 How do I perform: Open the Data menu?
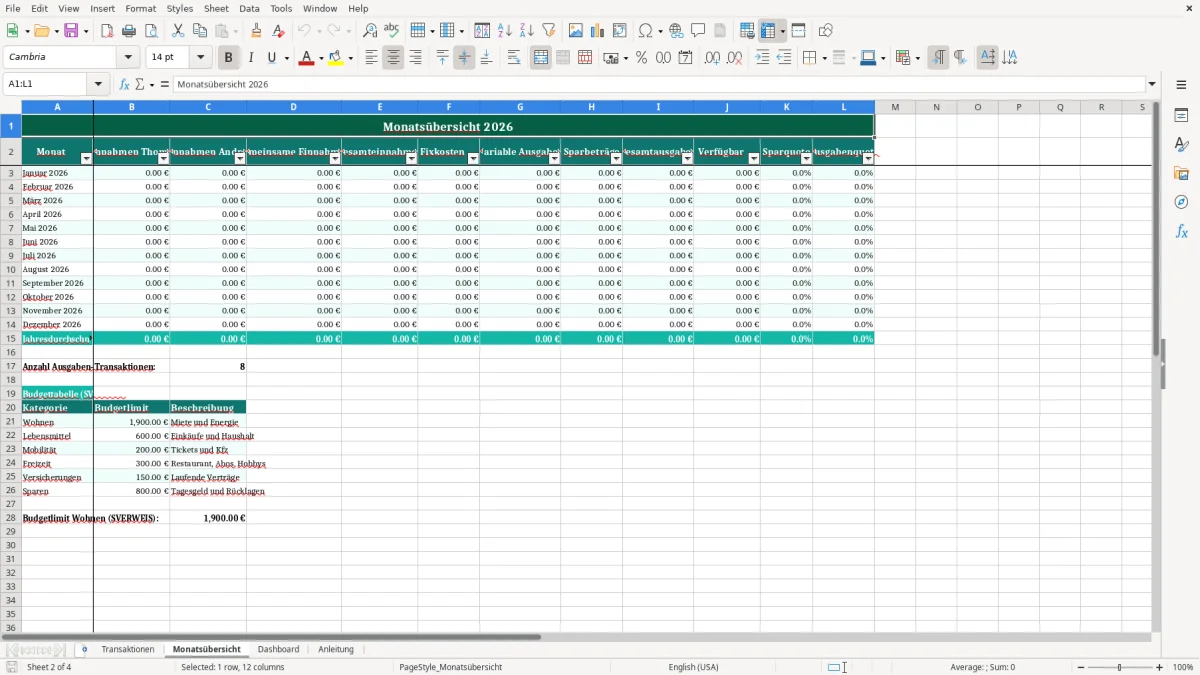[x=249, y=8]
